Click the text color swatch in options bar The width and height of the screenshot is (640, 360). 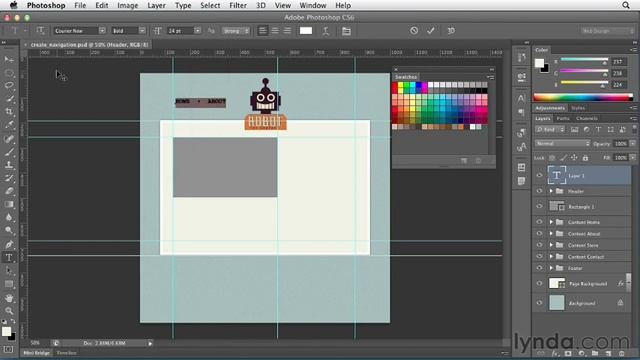[306, 31]
